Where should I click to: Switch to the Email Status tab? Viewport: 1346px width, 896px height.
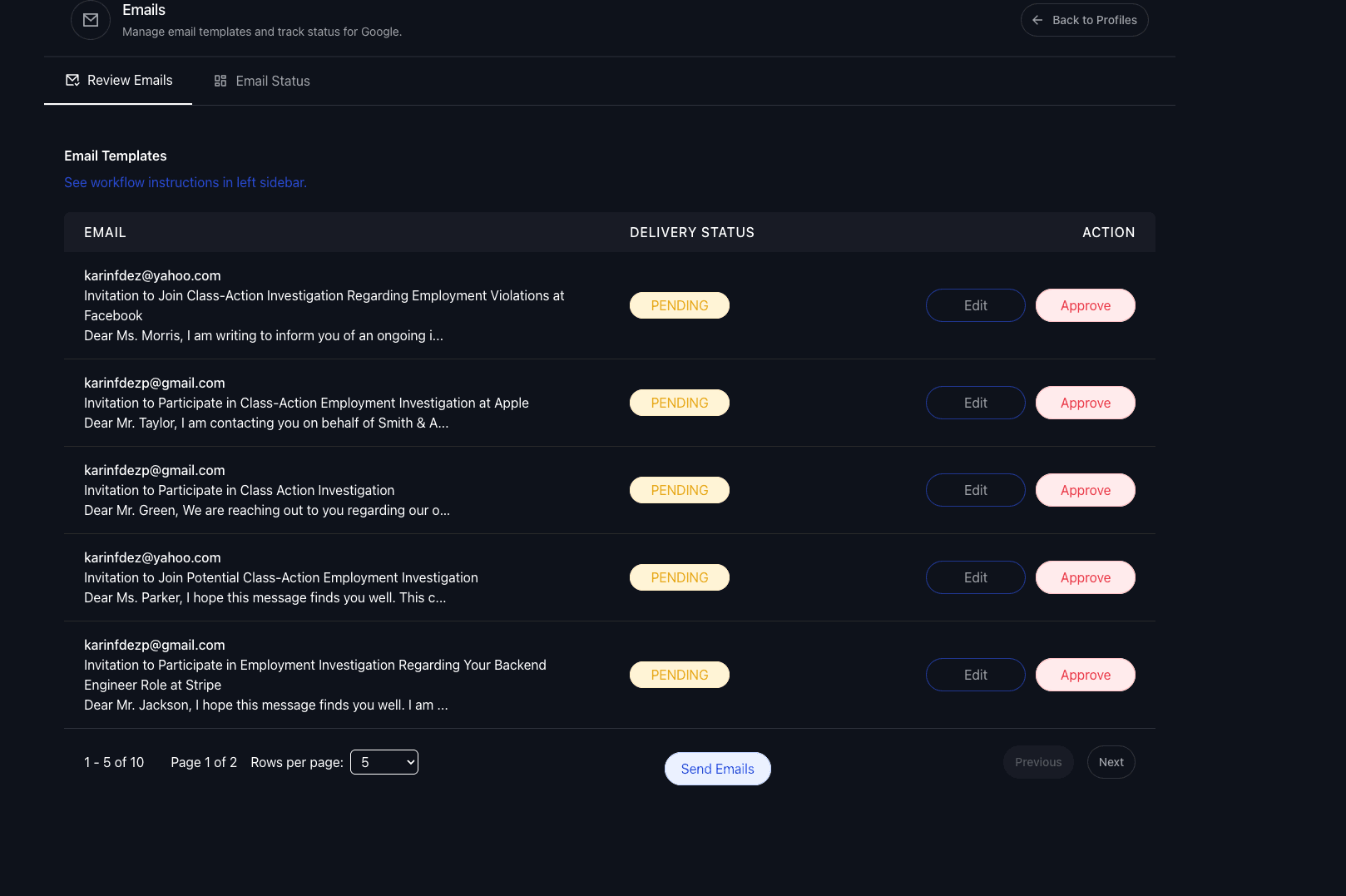(x=262, y=81)
